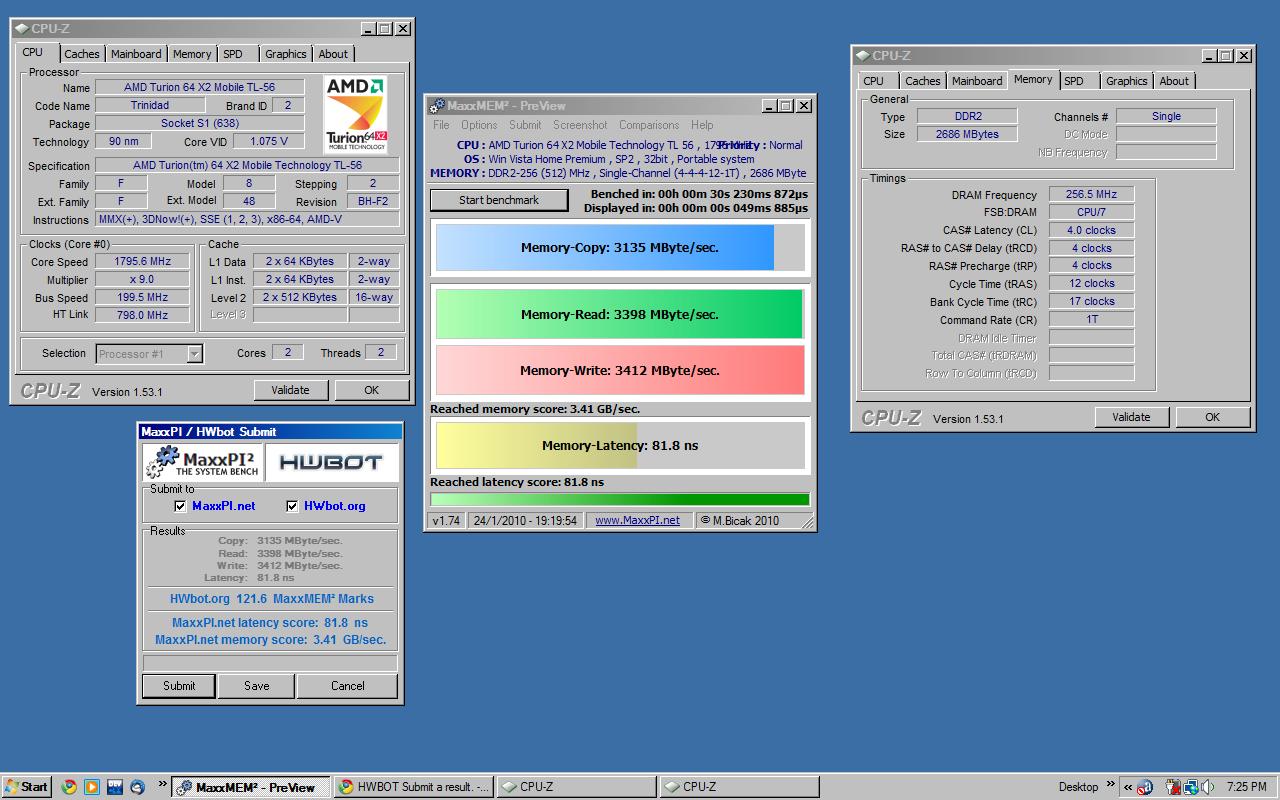The height and width of the screenshot is (800, 1280).
Task: Open Memory tab in left CPU-Z window
Action: (x=192, y=54)
